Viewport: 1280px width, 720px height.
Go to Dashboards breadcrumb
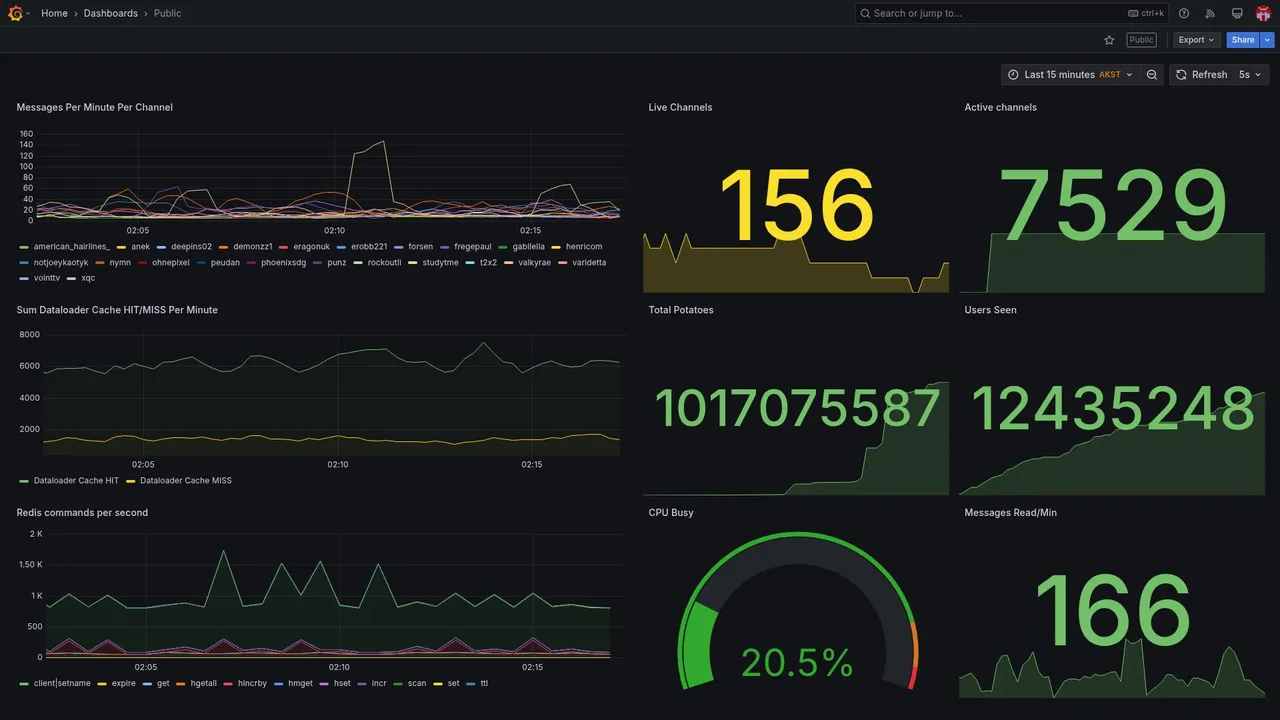[111, 13]
